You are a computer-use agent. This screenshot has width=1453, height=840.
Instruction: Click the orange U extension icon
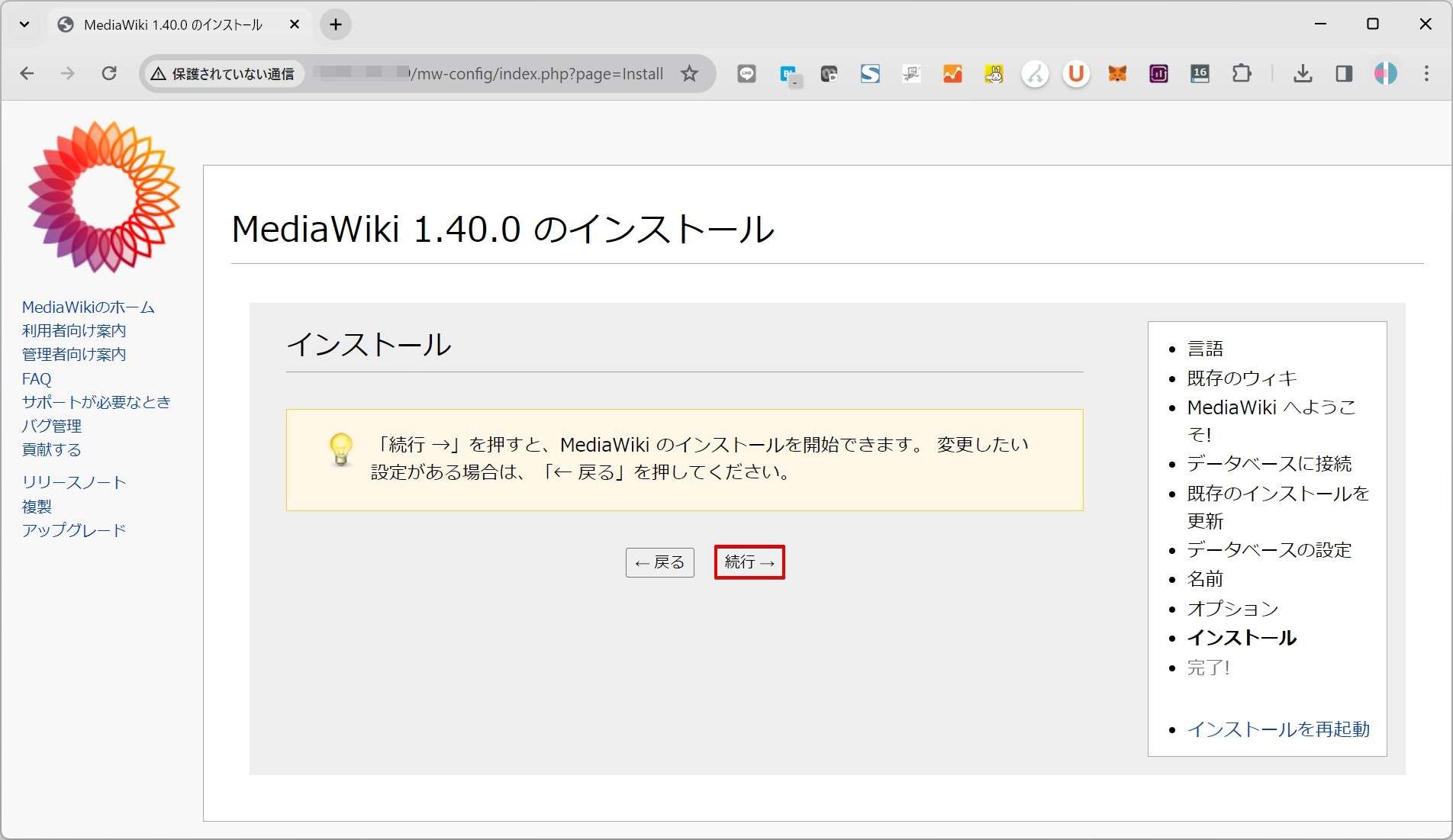point(1076,74)
